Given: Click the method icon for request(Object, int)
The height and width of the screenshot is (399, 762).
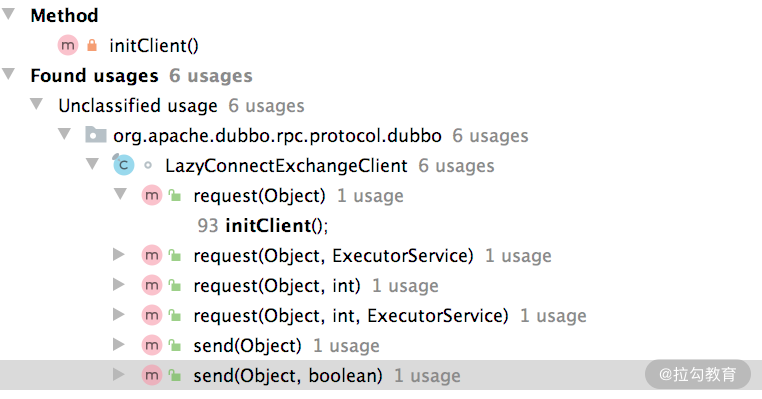Looking at the screenshot, I should (152, 285).
